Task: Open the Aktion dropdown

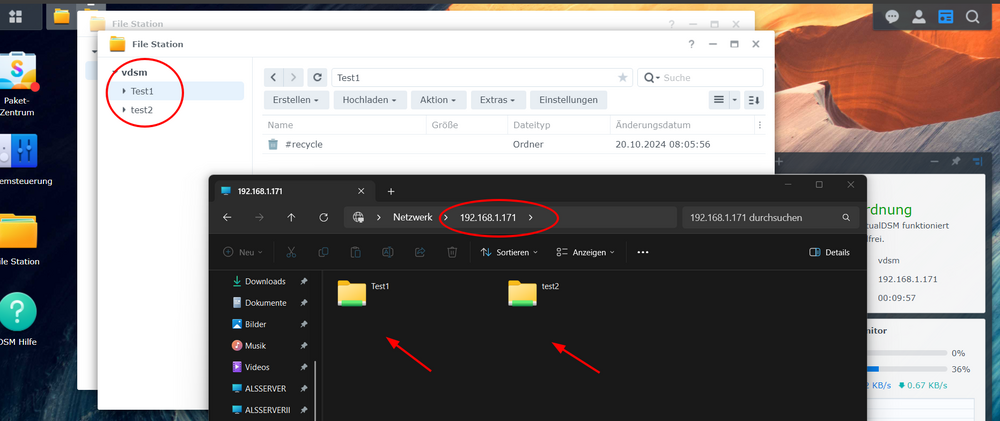Action: click(x=438, y=100)
